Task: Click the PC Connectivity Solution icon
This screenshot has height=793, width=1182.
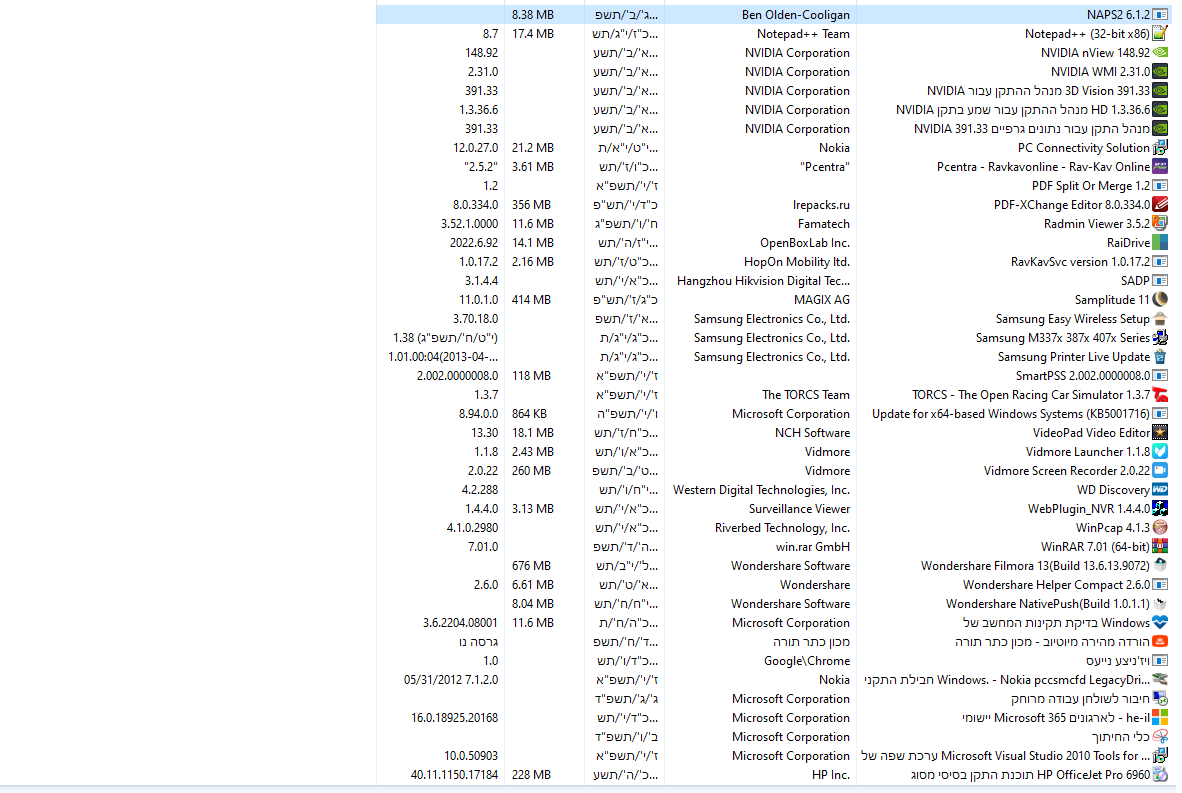Action: (x=1160, y=148)
